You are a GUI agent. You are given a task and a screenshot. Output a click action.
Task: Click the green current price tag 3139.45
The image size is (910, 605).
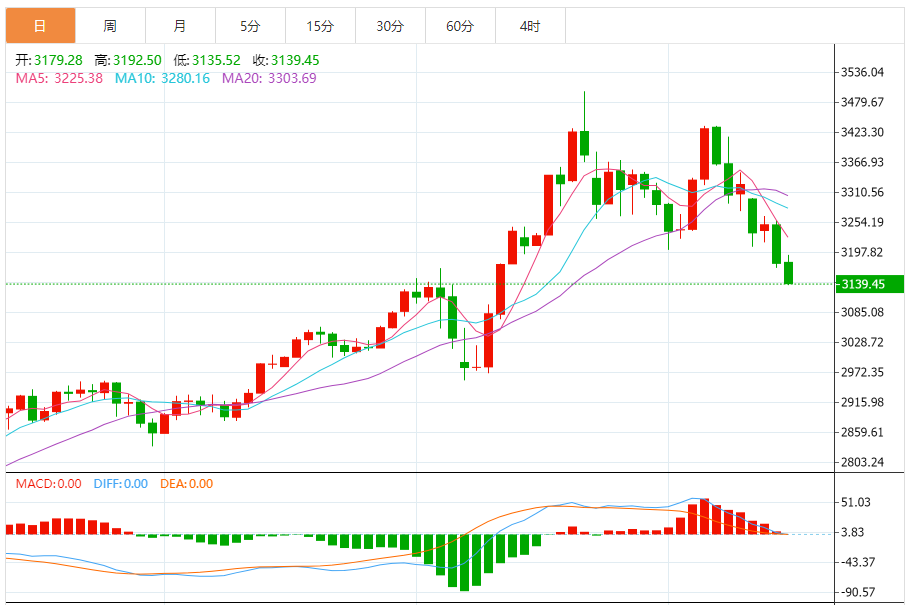coord(869,284)
